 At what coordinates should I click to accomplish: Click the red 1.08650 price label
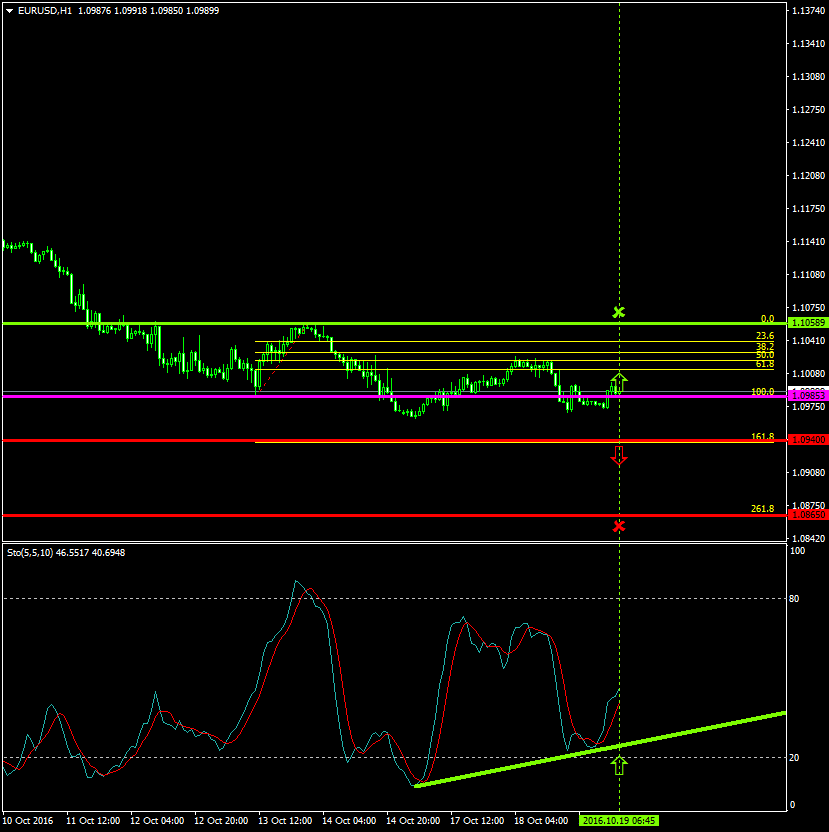807,515
